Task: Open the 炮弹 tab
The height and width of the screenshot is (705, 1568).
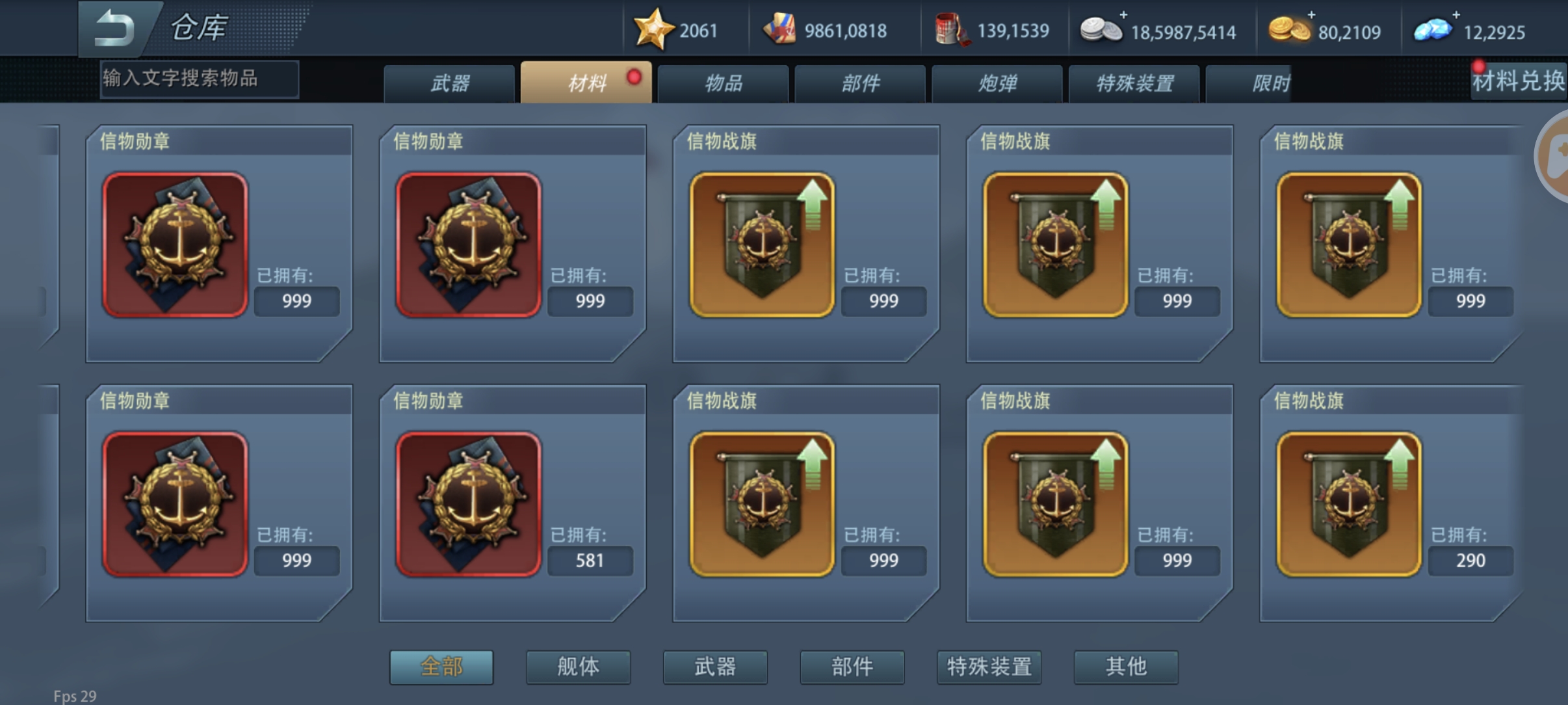Action: [x=997, y=83]
